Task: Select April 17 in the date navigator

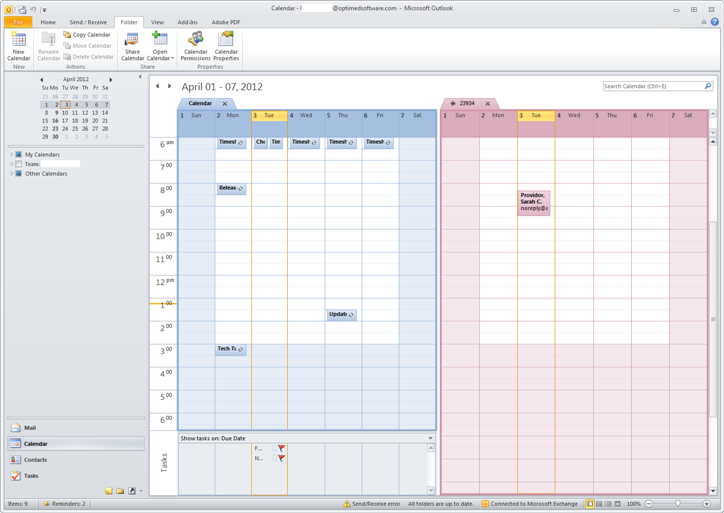Action: coord(65,120)
